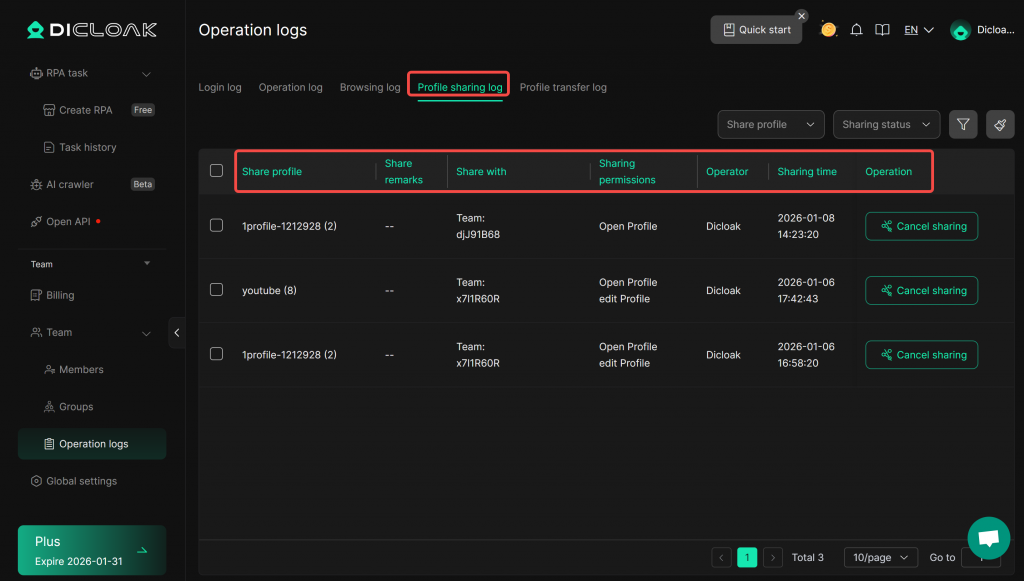
Task: Open the live chat bubble
Action: pyautogui.click(x=988, y=538)
